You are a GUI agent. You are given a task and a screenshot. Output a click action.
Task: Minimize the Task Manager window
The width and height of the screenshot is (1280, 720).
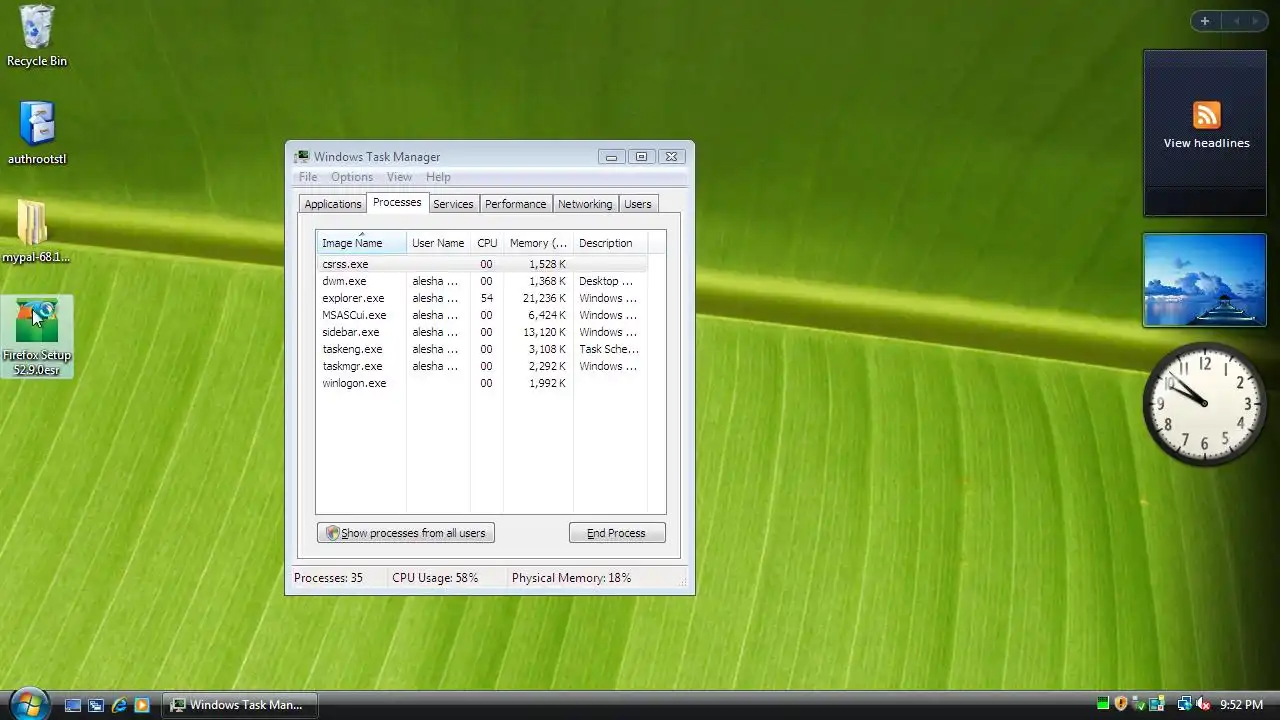pyautogui.click(x=612, y=156)
